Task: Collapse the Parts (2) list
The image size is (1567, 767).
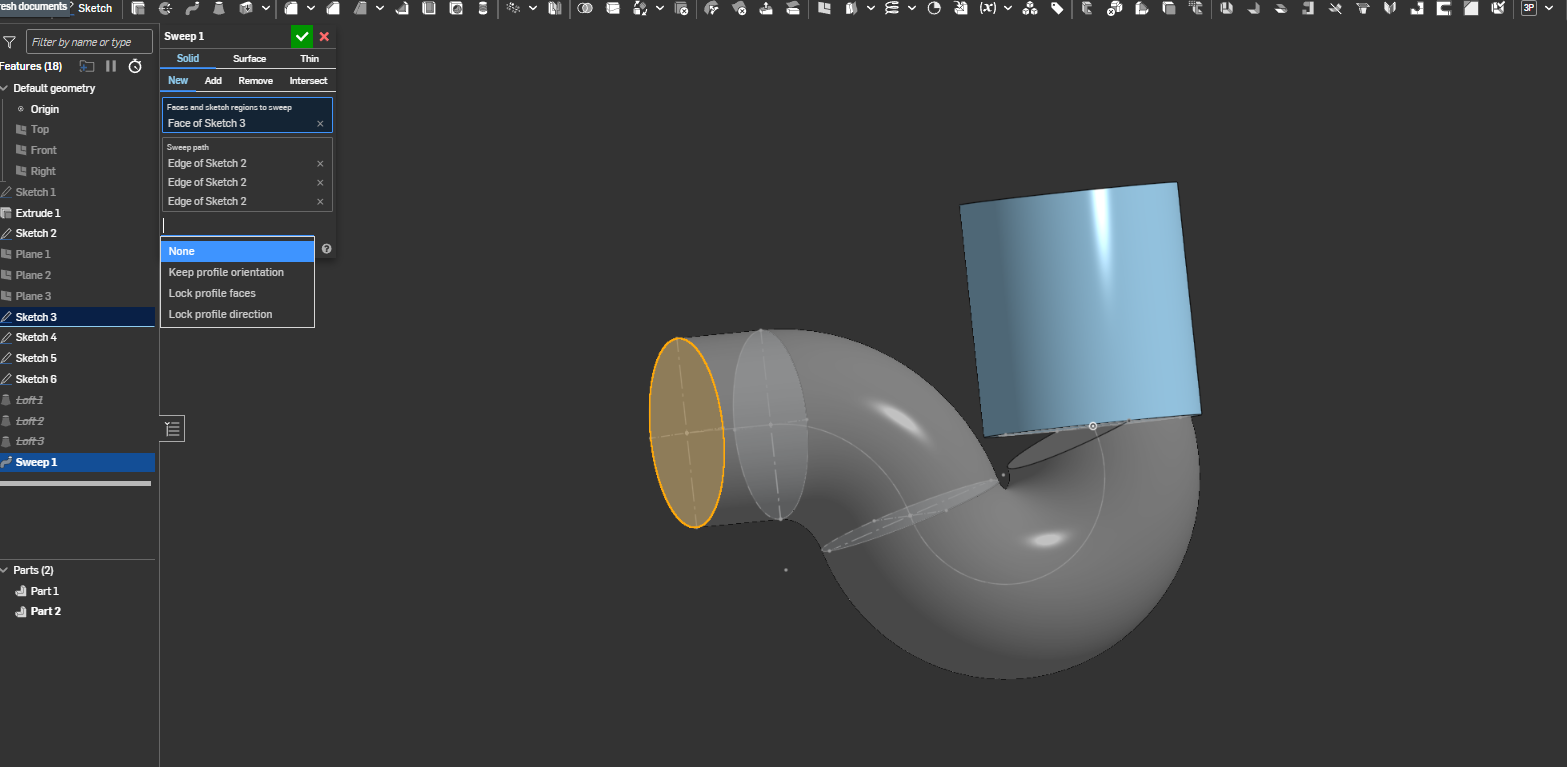Action: (x=4, y=570)
